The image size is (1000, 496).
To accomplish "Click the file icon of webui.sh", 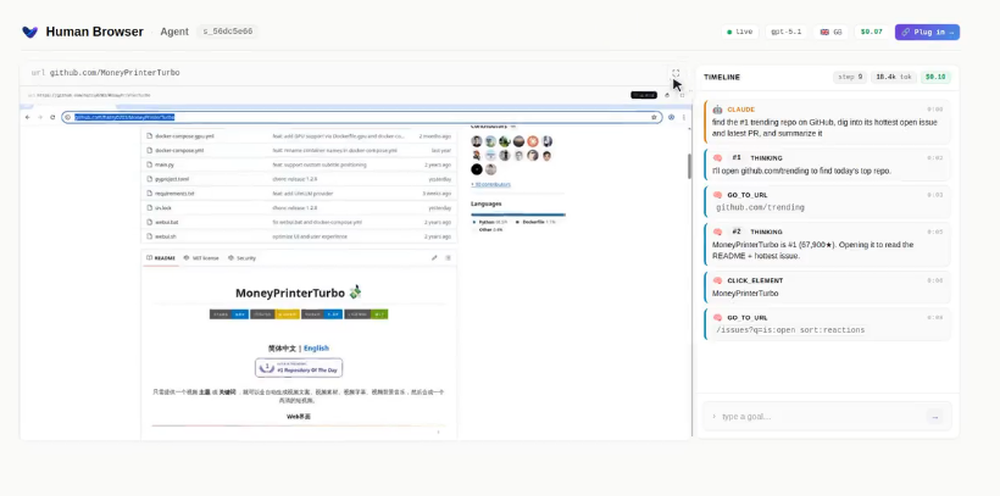I will 149,237.
